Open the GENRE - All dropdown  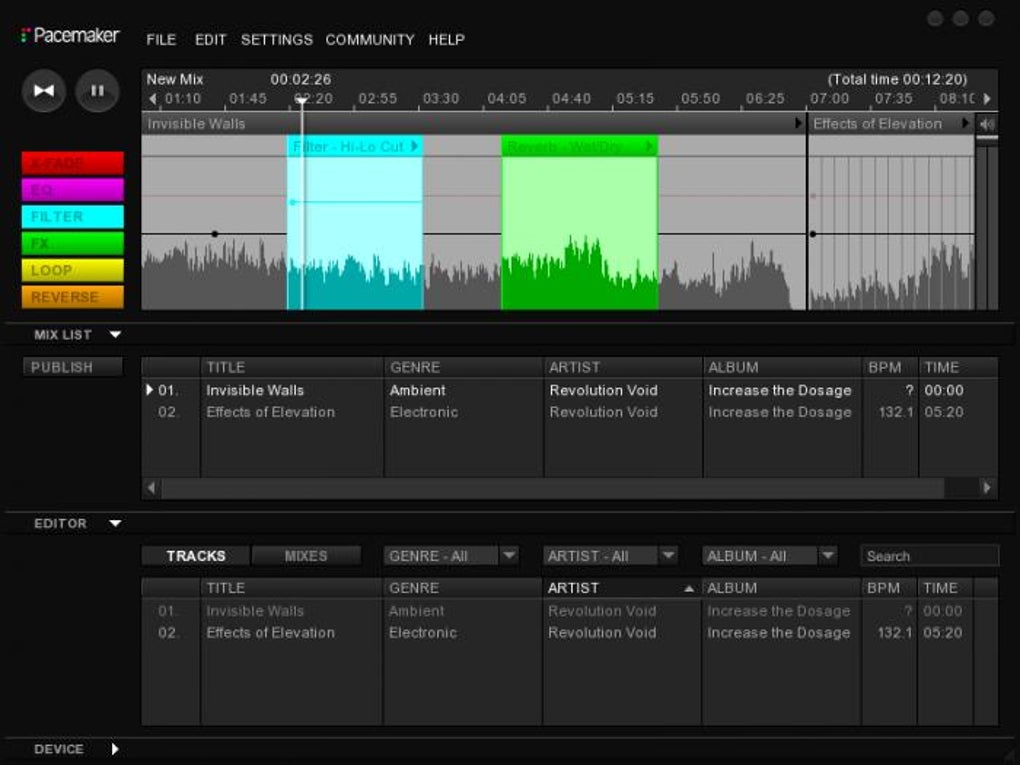451,556
